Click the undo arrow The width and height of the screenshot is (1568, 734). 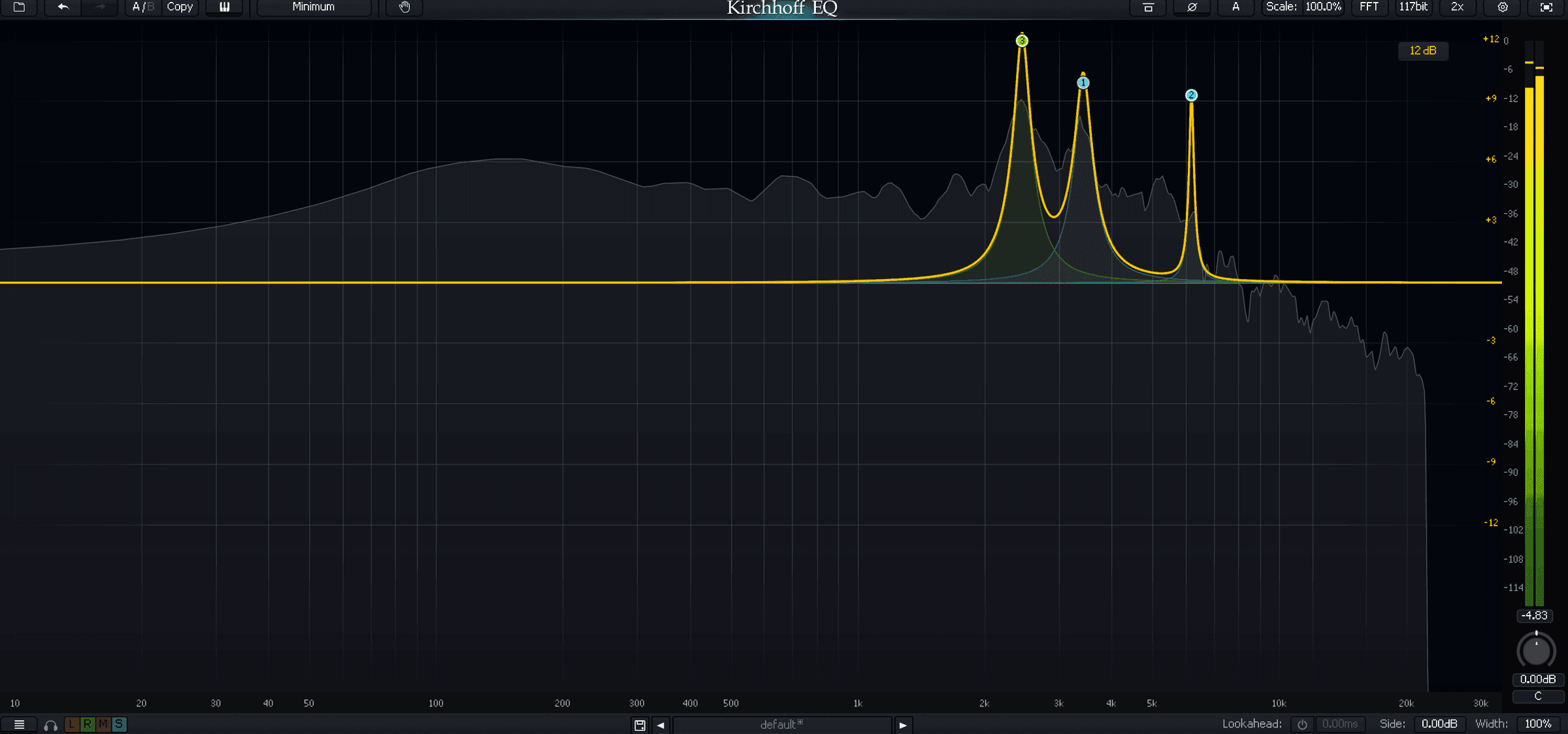(x=63, y=7)
